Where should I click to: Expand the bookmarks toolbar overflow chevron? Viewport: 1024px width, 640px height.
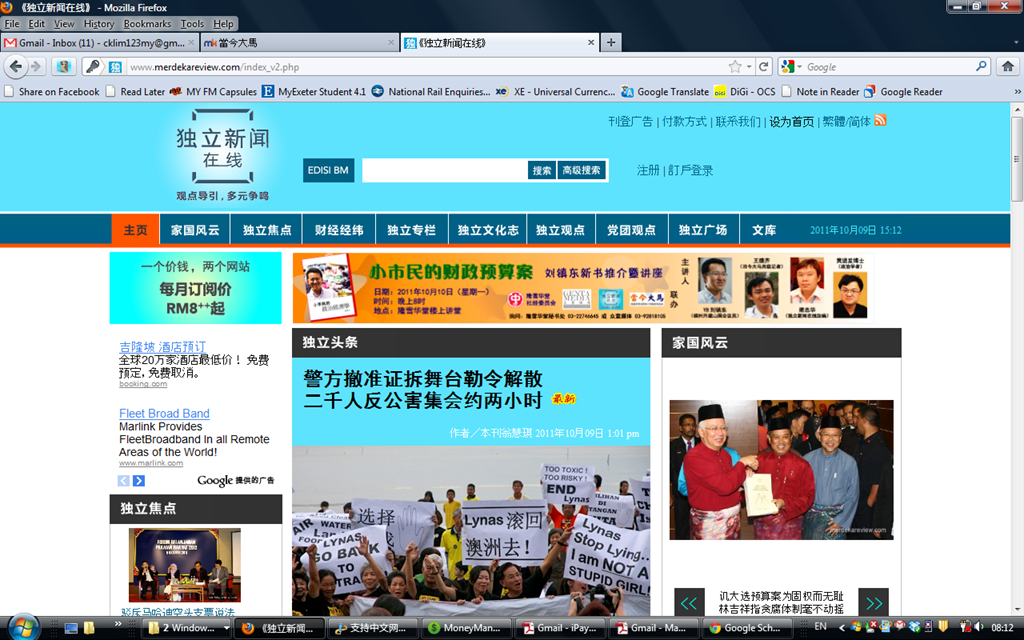tap(1017, 92)
